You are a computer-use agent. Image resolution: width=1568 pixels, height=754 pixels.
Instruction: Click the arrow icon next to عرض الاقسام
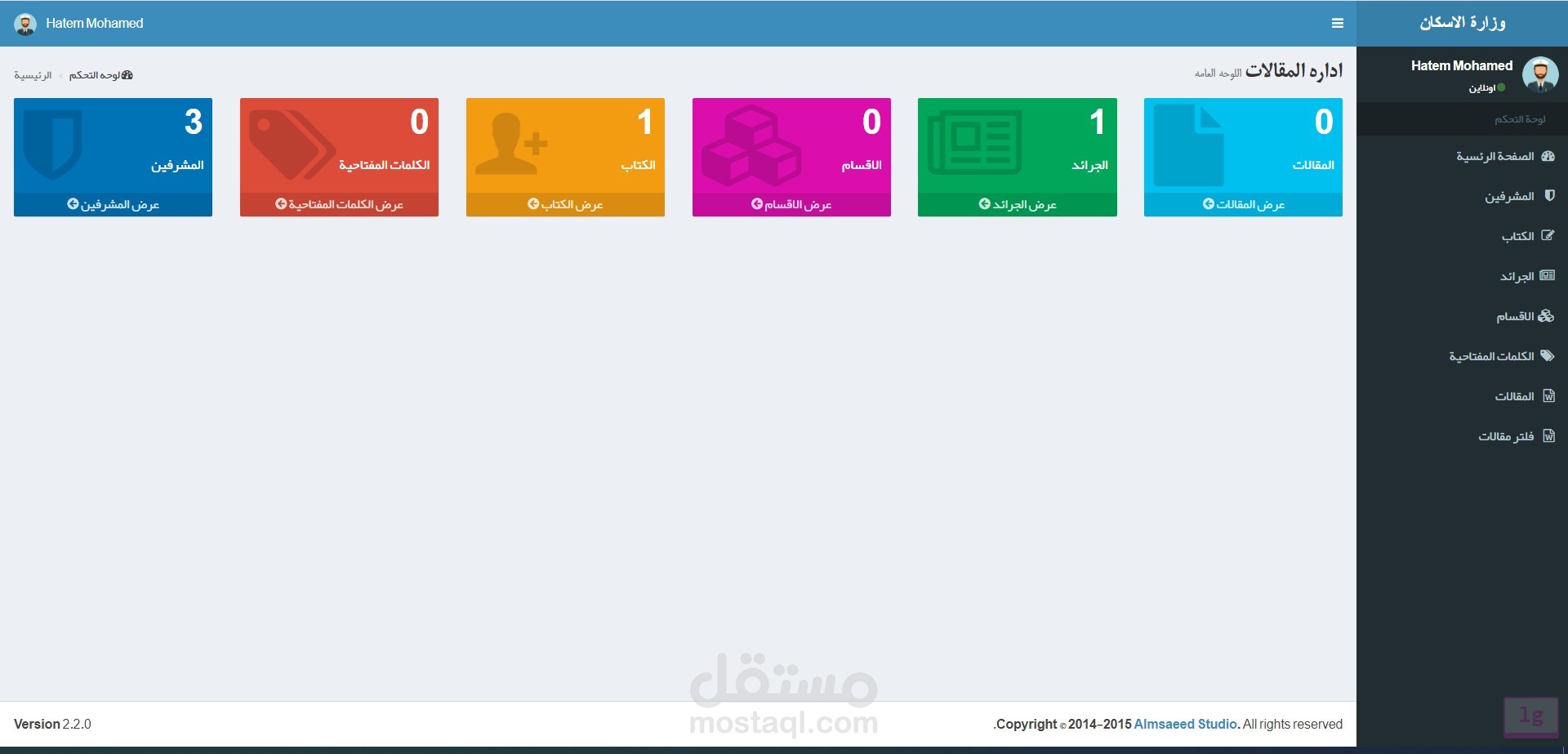click(x=757, y=203)
